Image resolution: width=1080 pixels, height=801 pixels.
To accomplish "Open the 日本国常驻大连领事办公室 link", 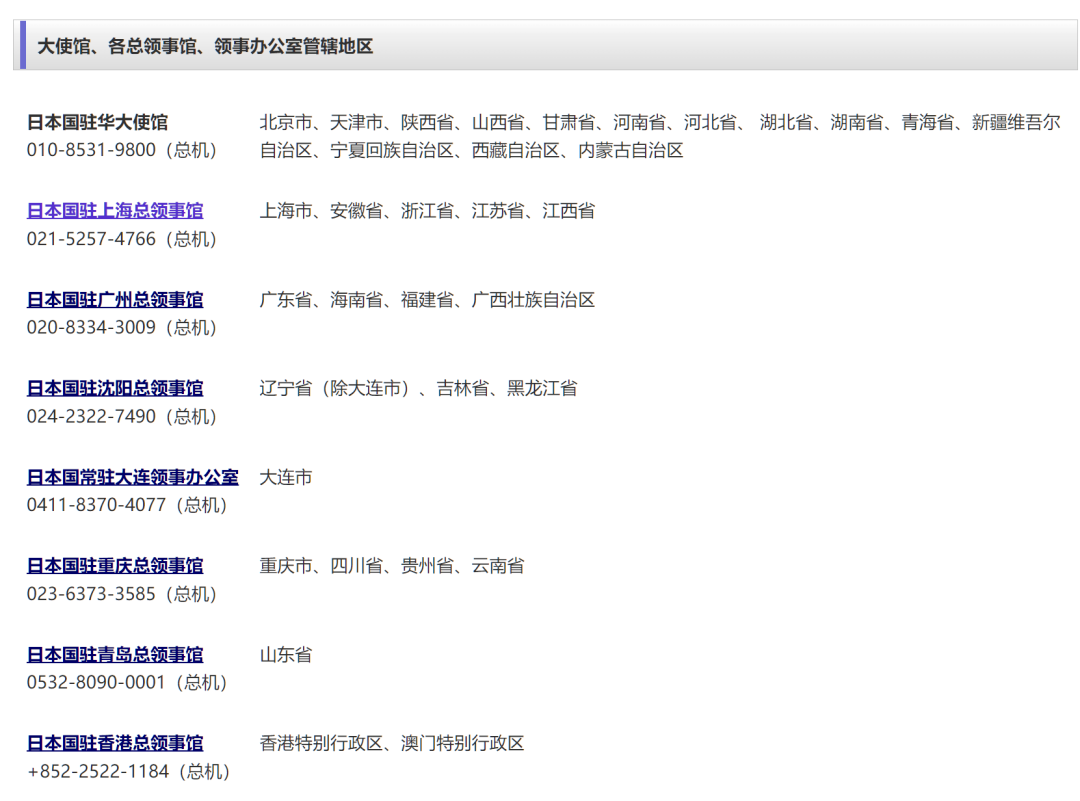I will [x=133, y=477].
